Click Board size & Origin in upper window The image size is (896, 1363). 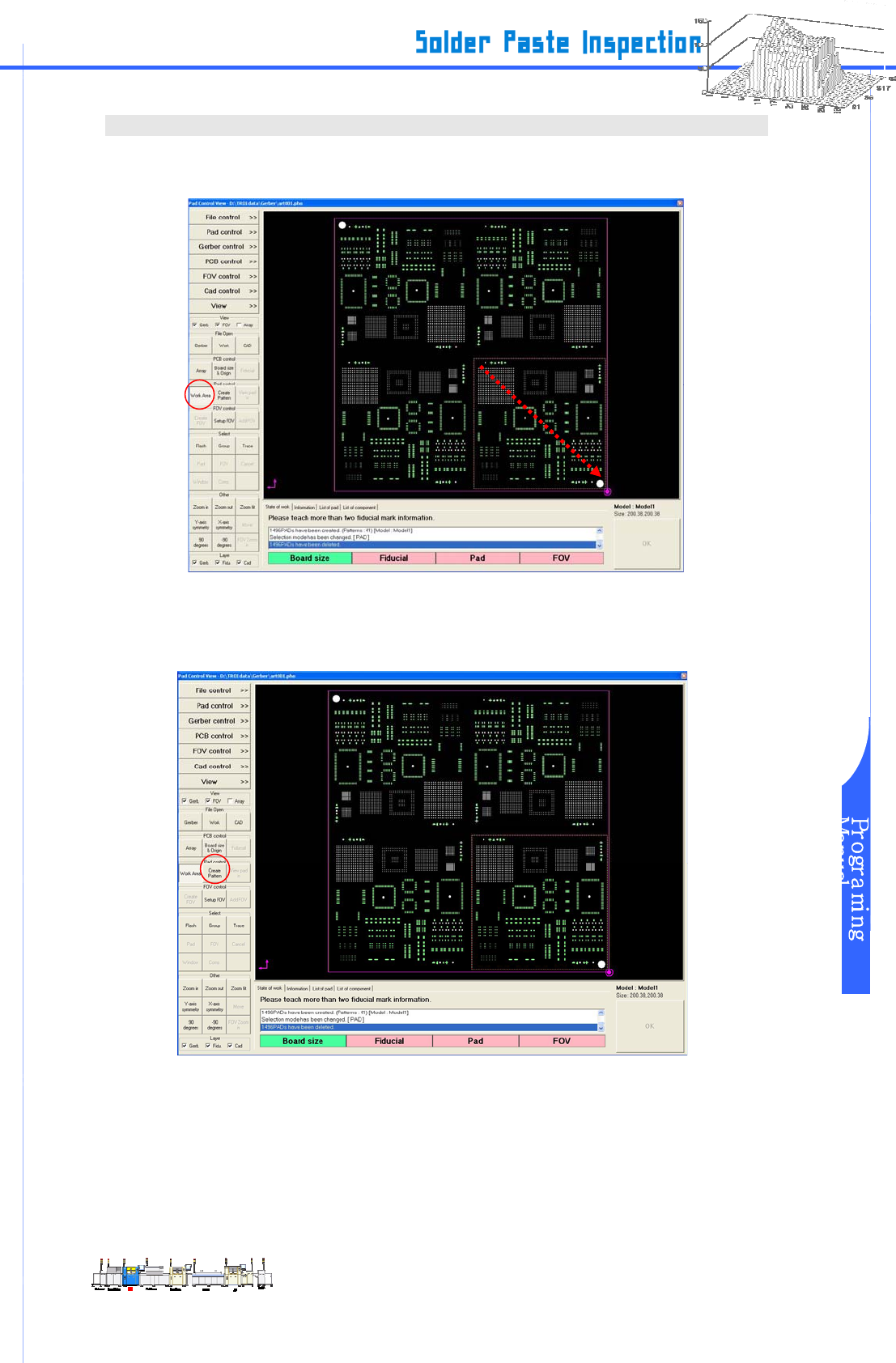coord(224,371)
